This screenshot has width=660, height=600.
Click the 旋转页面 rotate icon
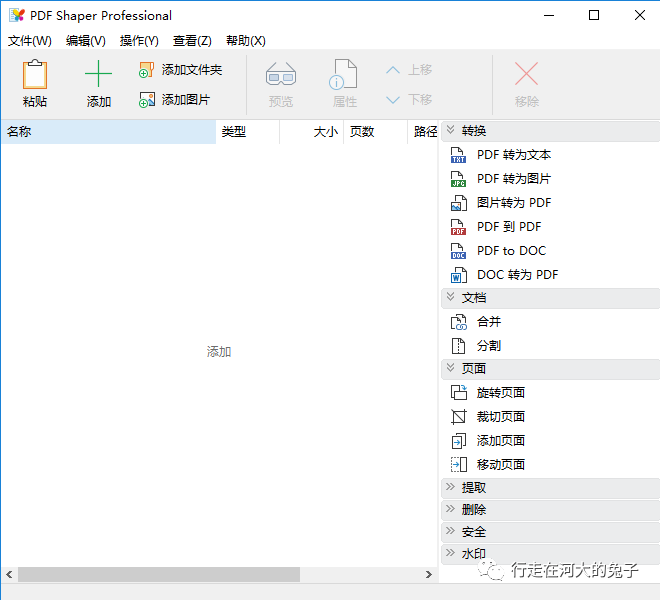(x=458, y=392)
